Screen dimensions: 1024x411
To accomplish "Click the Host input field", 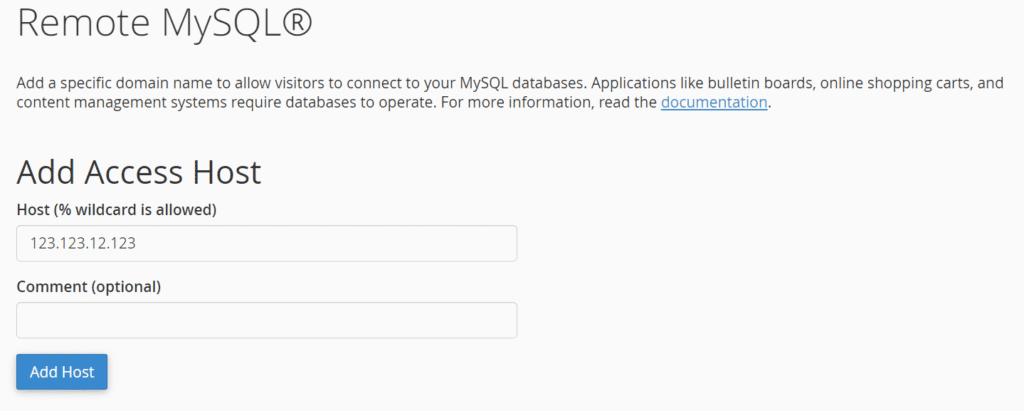I will 266,243.
